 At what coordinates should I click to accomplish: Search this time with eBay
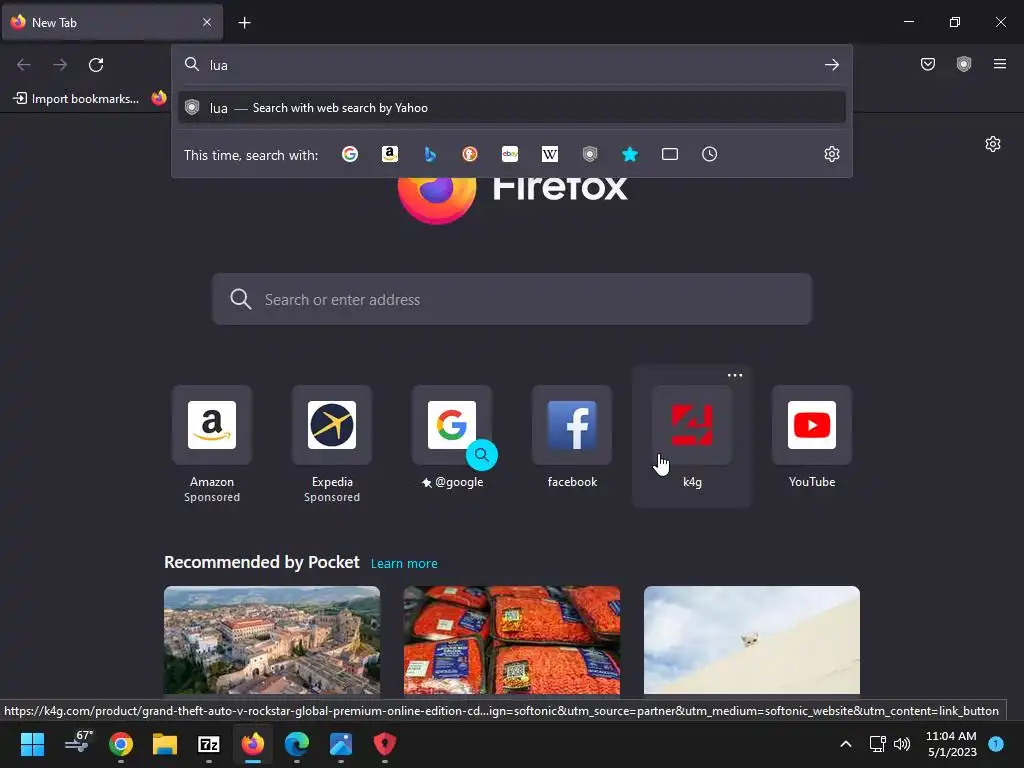(x=510, y=154)
